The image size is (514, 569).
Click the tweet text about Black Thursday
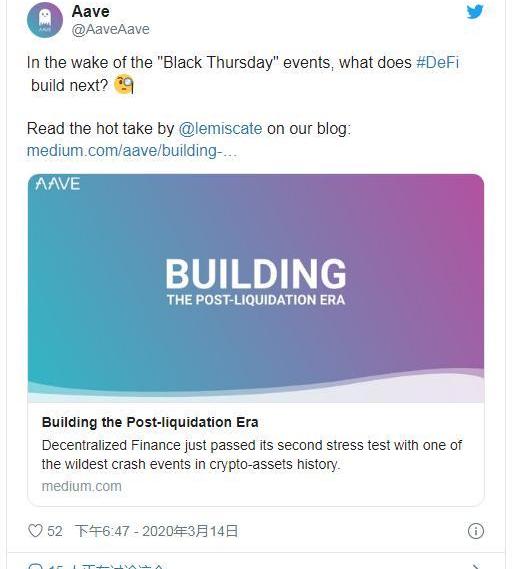(x=243, y=74)
